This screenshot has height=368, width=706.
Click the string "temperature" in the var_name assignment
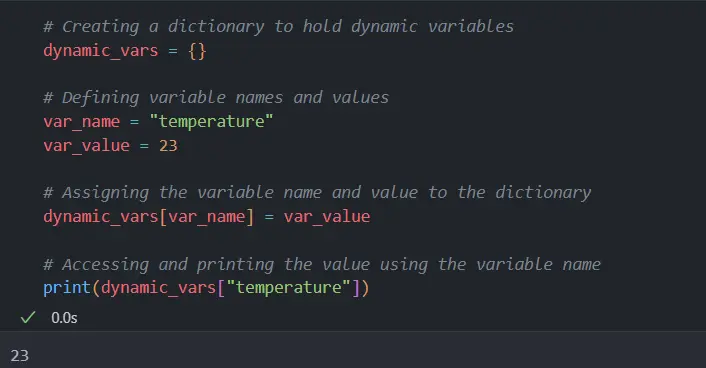pyautogui.click(x=211, y=122)
